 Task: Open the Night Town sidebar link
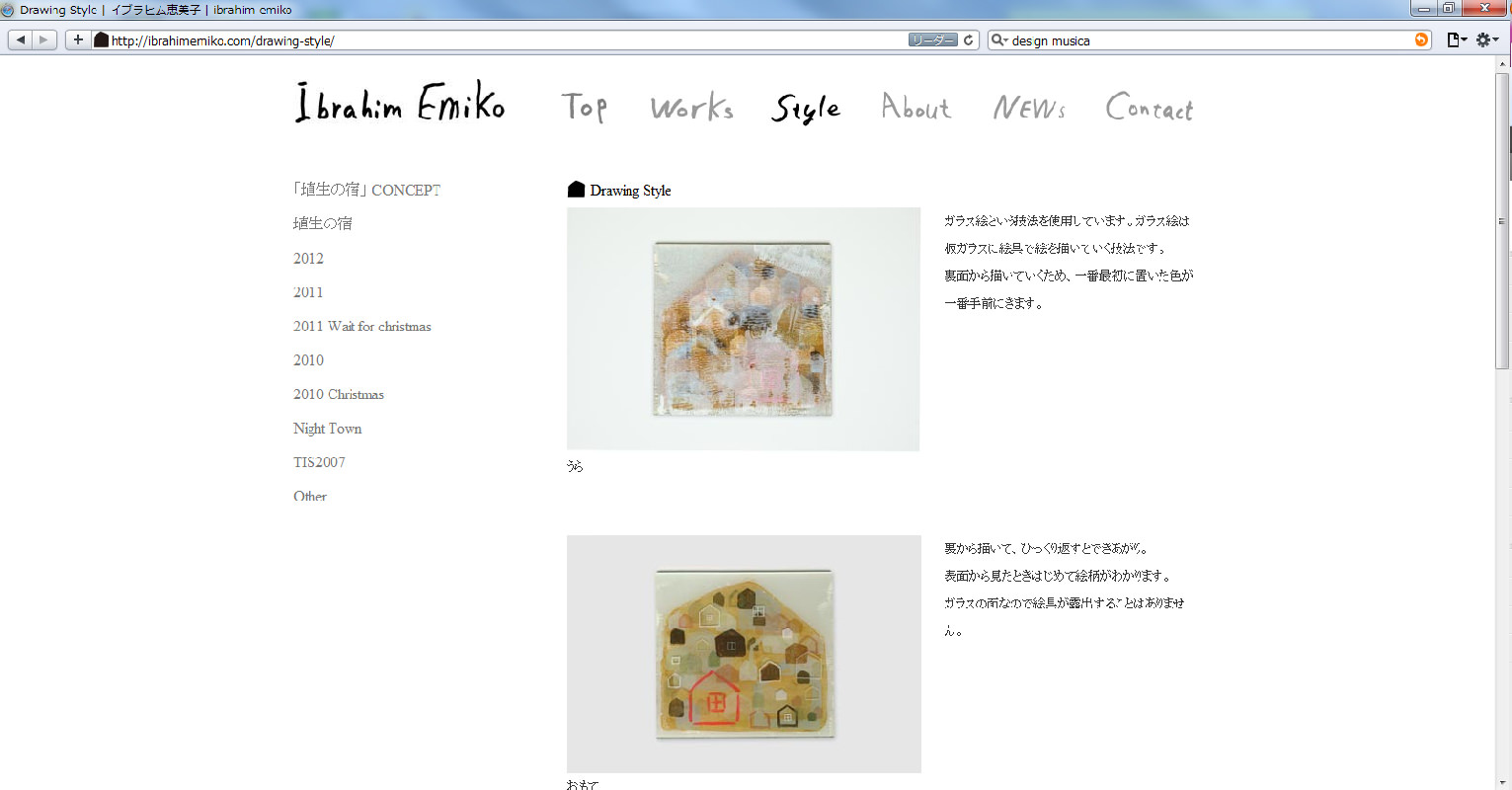[327, 428]
